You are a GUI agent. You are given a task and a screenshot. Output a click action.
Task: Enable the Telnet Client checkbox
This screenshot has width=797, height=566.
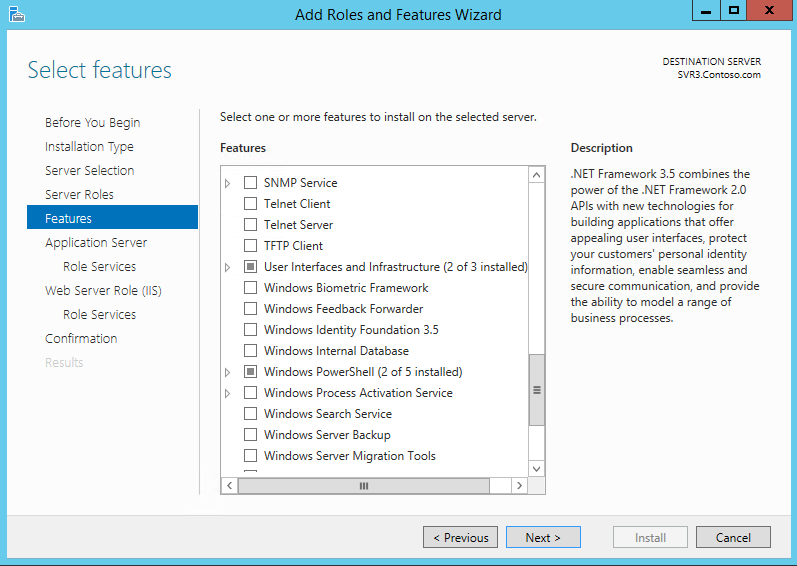click(251, 204)
